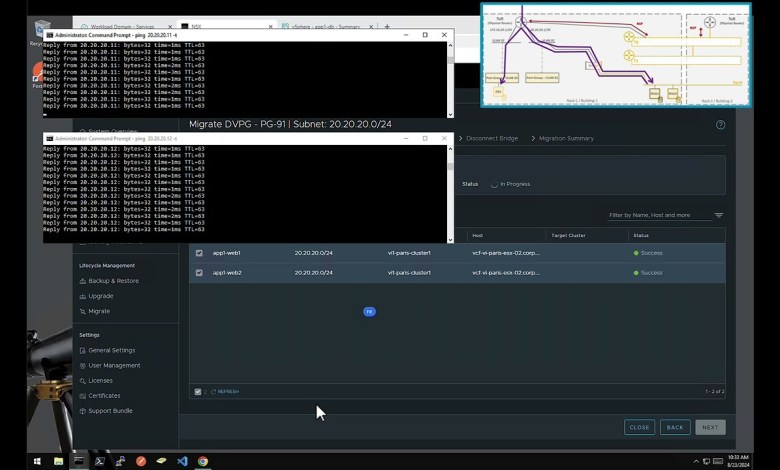This screenshot has width=780, height=470.
Task: Click up arrow of ping 20.20.20.12 scrollbar
Action: tap(450, 149)
